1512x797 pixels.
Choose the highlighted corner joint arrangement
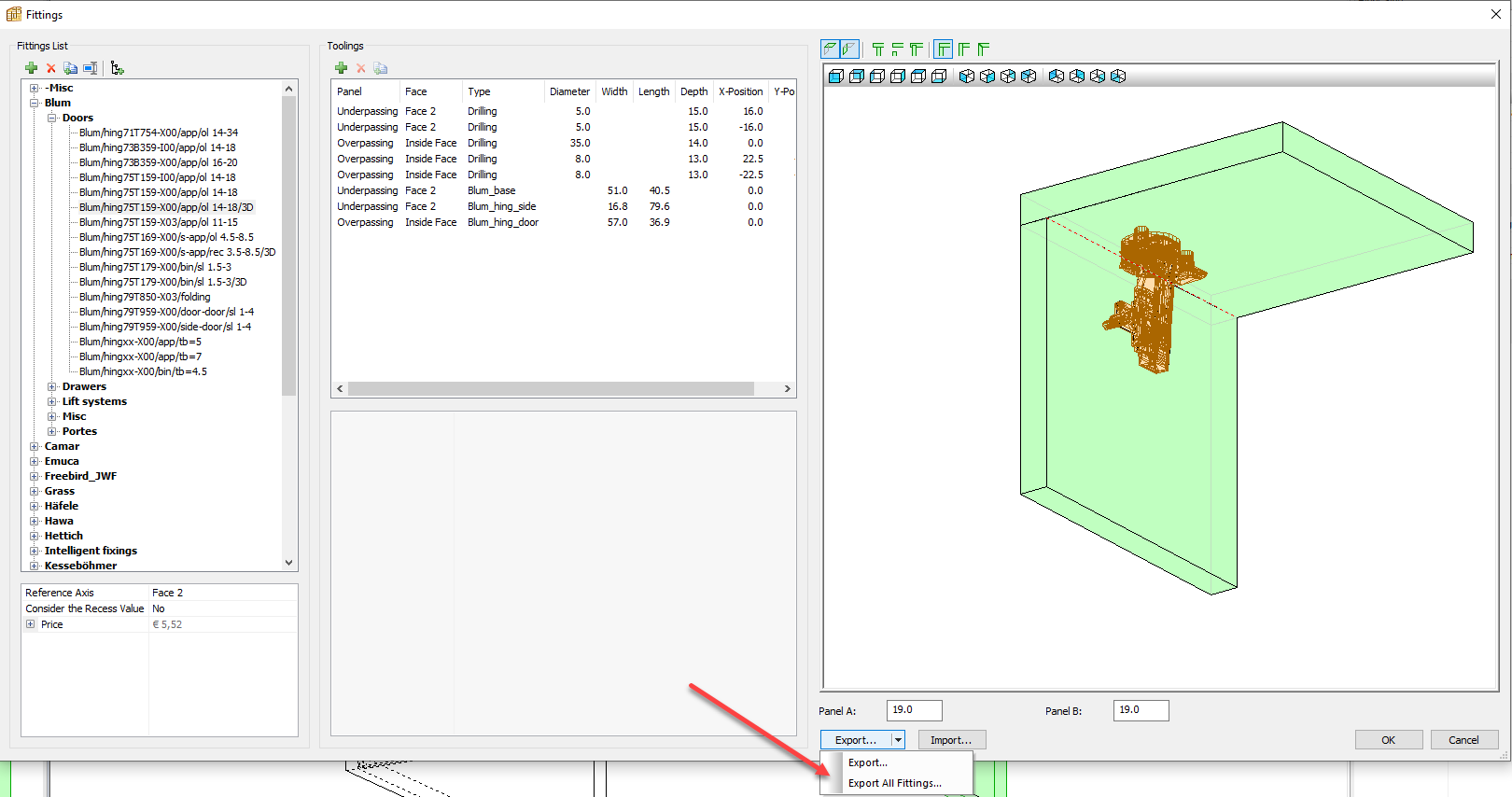click(944, 49)
